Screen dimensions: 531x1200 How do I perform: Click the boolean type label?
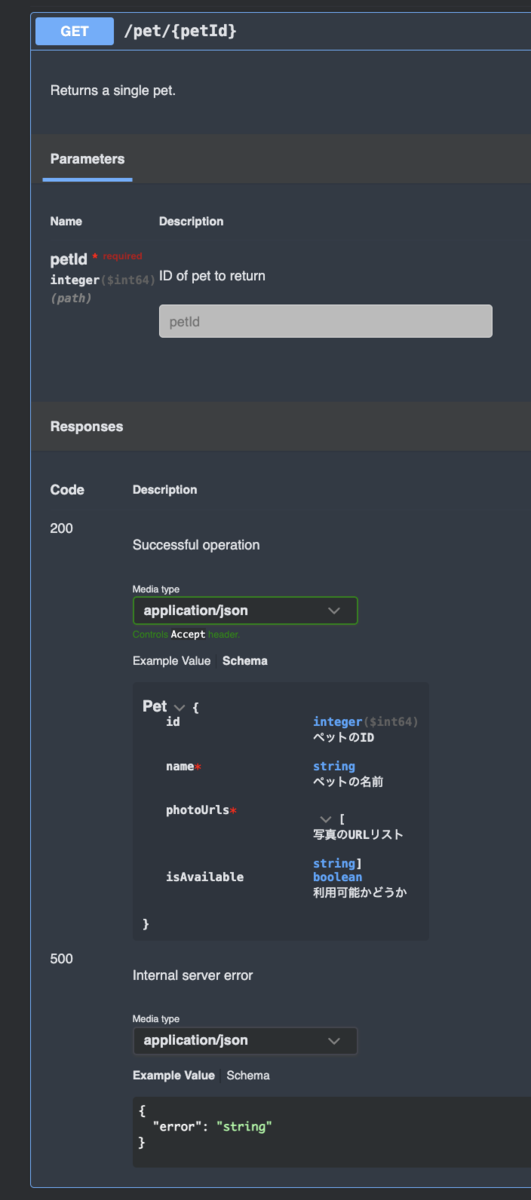[337, 877]
